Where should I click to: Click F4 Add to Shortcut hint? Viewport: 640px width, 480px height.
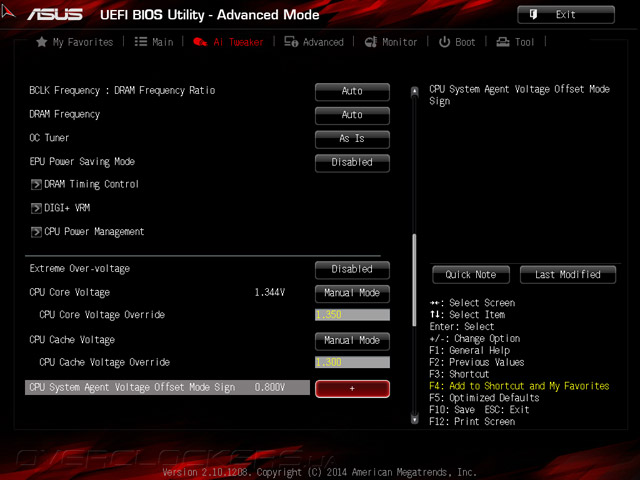click(519, 386)
